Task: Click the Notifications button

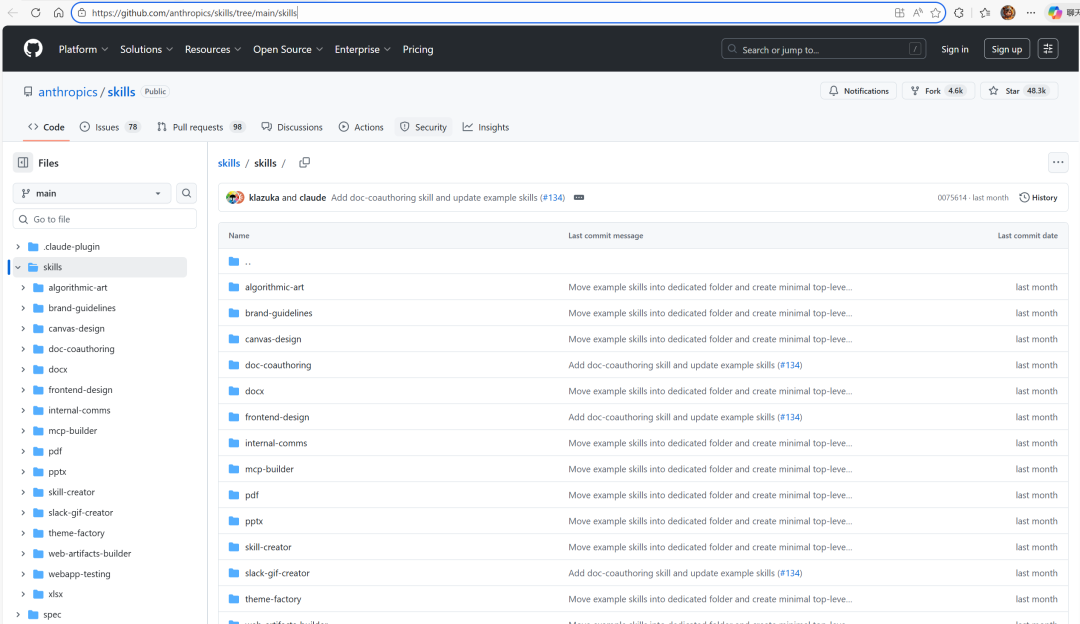Action: pyautogui.click(x=859, y=91)
